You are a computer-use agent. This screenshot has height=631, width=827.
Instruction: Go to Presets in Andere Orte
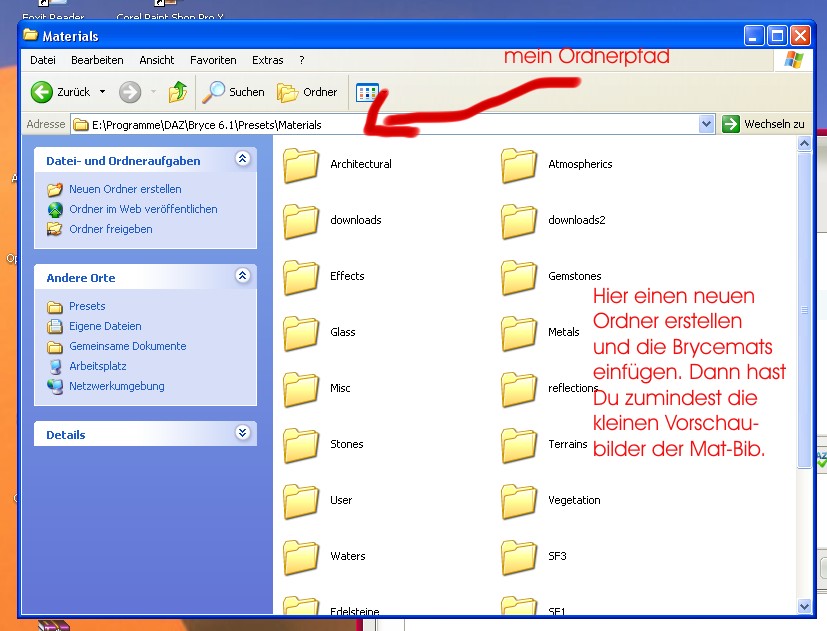[x=87, y=306]
